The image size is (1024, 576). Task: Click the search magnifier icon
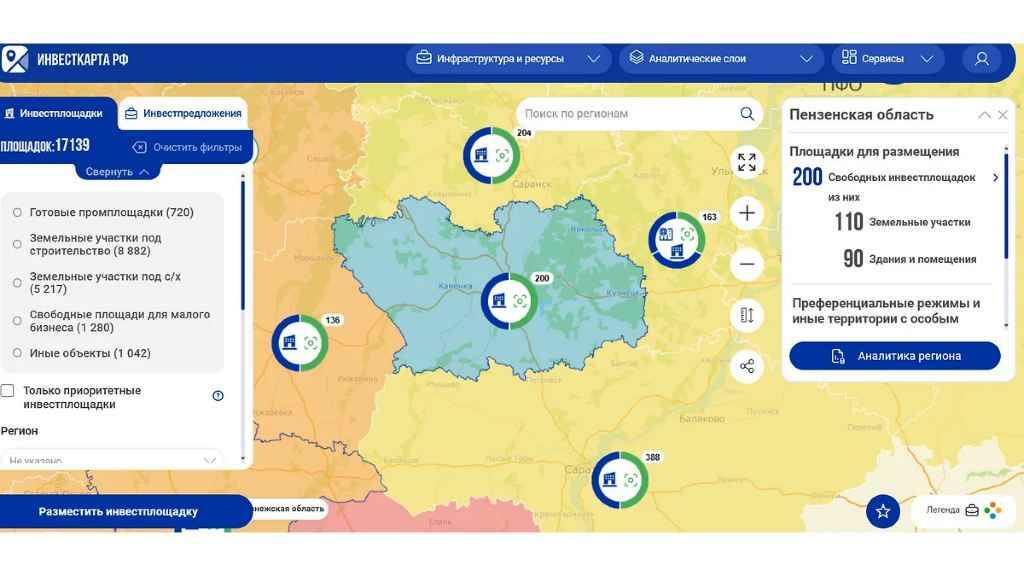tap(747, 114)
